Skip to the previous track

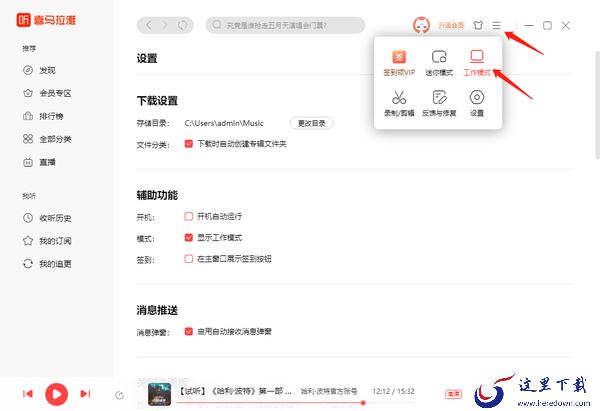(28, 394)
